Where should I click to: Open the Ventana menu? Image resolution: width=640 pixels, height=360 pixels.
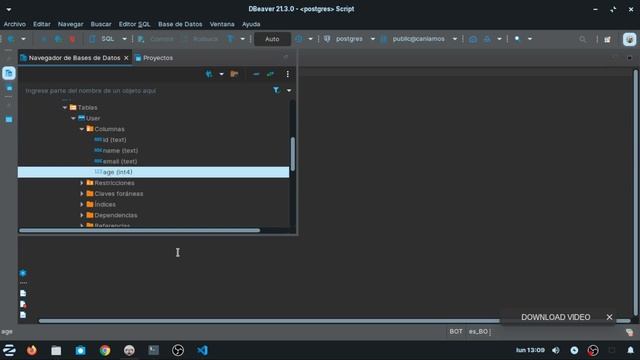[x=222, y=24]
